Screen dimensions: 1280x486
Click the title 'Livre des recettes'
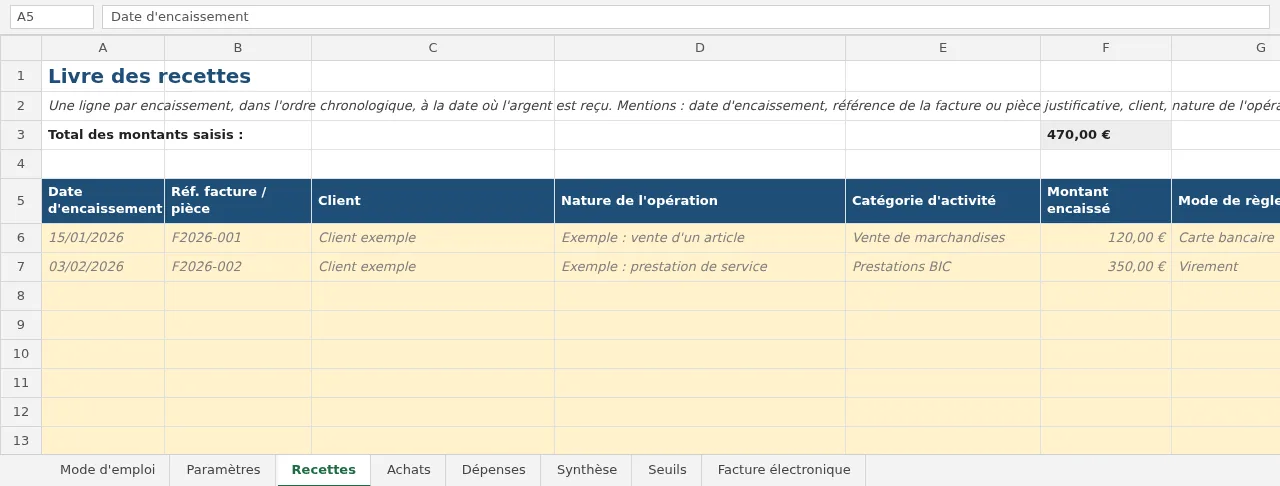(149, 76)
